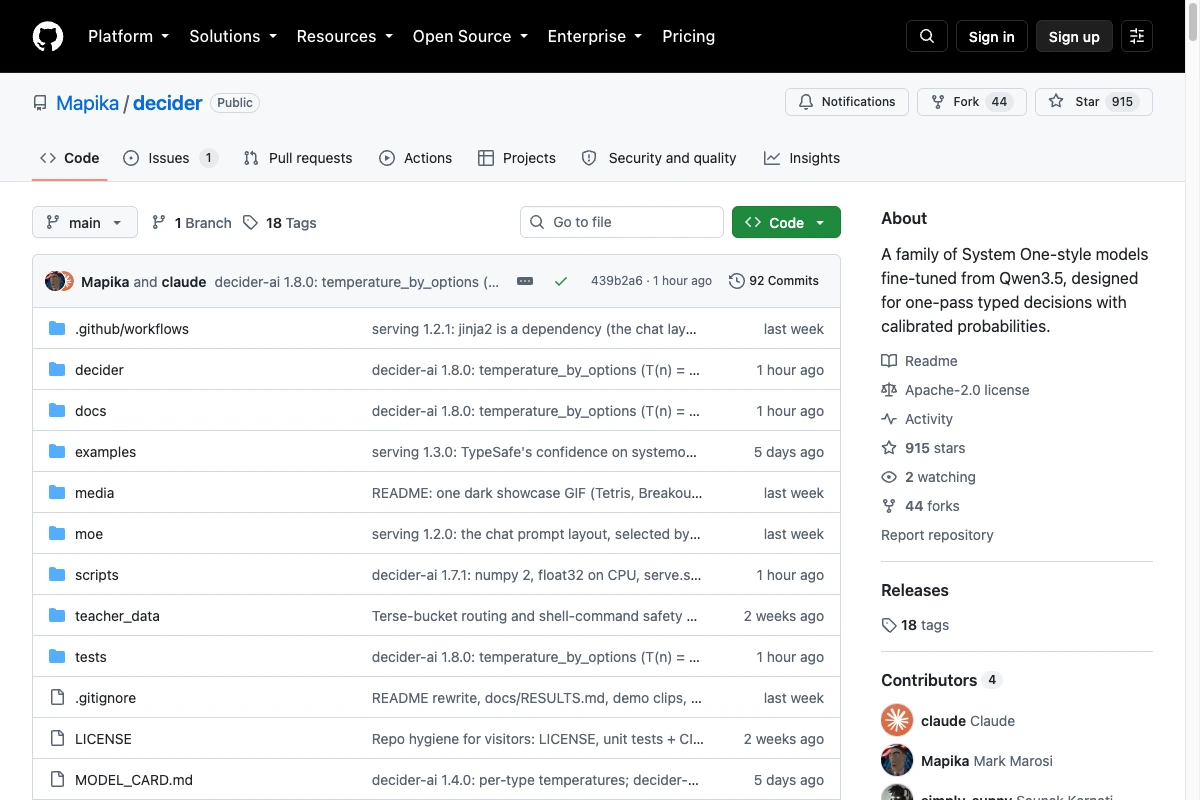Viewport: 1200px width, 800px height.
Task: Open the Platform dropdown menu
Action: pyautogui.click(x=128, y=36)
